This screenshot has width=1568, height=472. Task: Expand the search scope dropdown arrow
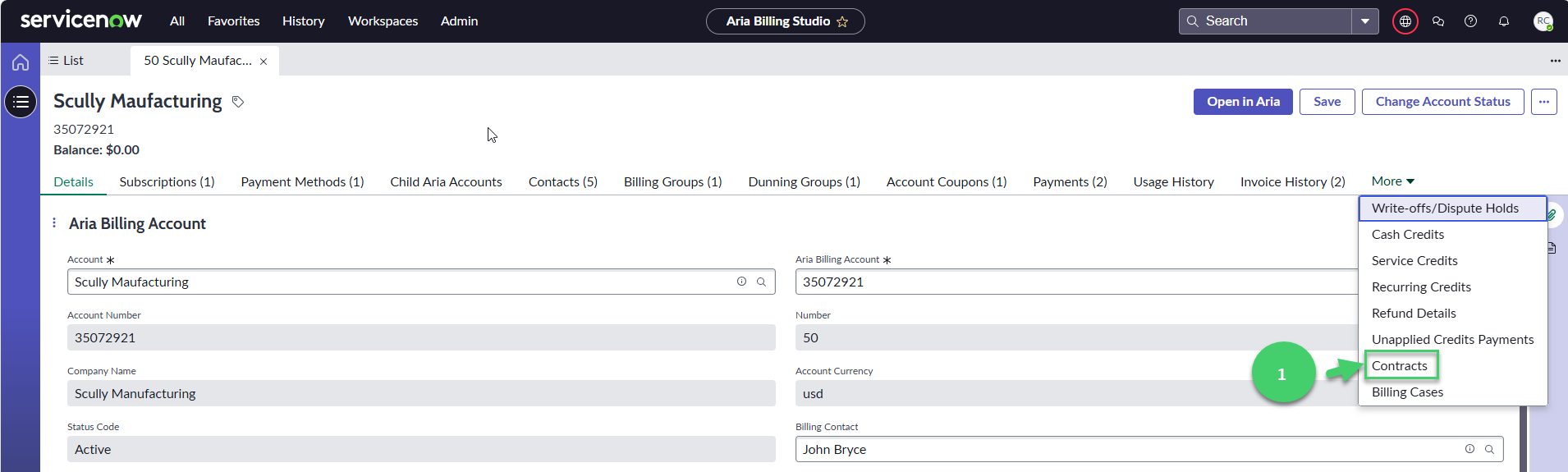(1365, 21)
